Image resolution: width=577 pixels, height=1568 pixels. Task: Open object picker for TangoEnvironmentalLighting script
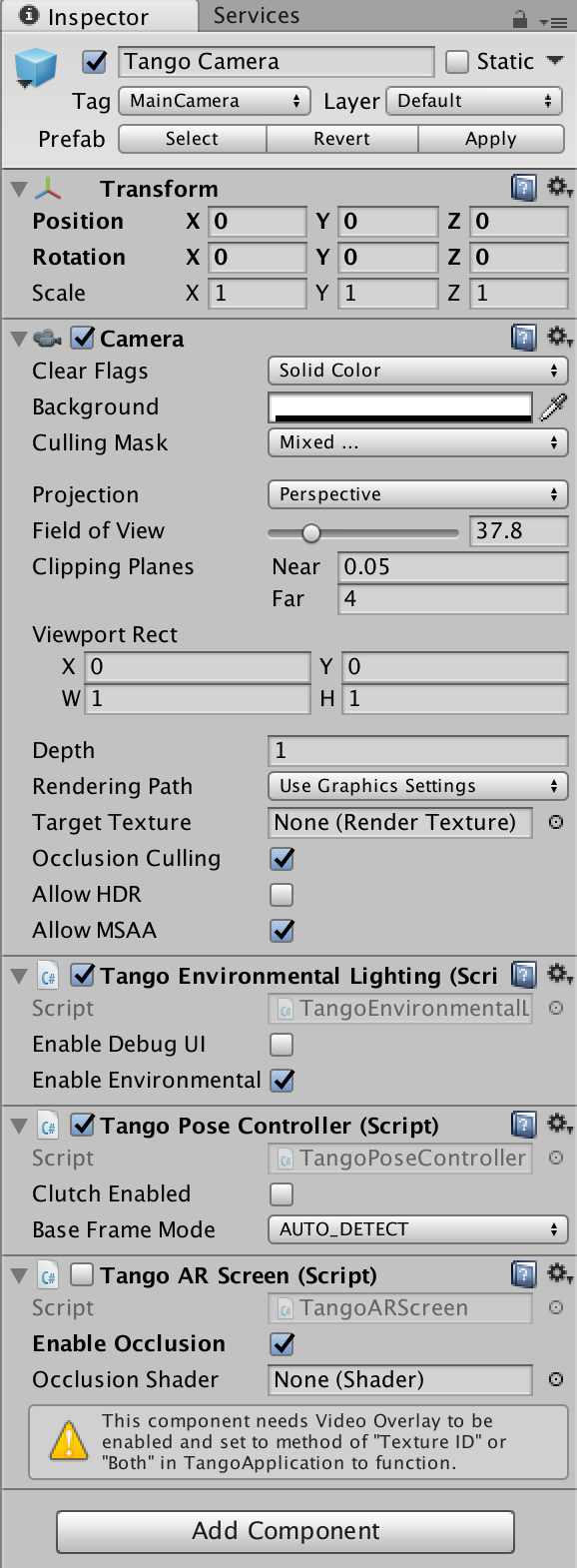point(556,1008)
